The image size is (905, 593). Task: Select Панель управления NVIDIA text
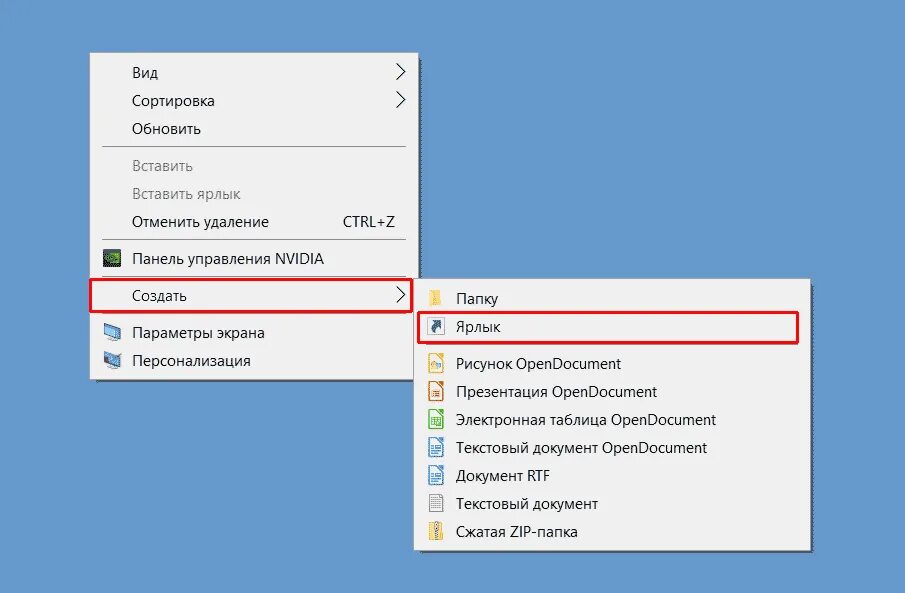pos(227,259)
